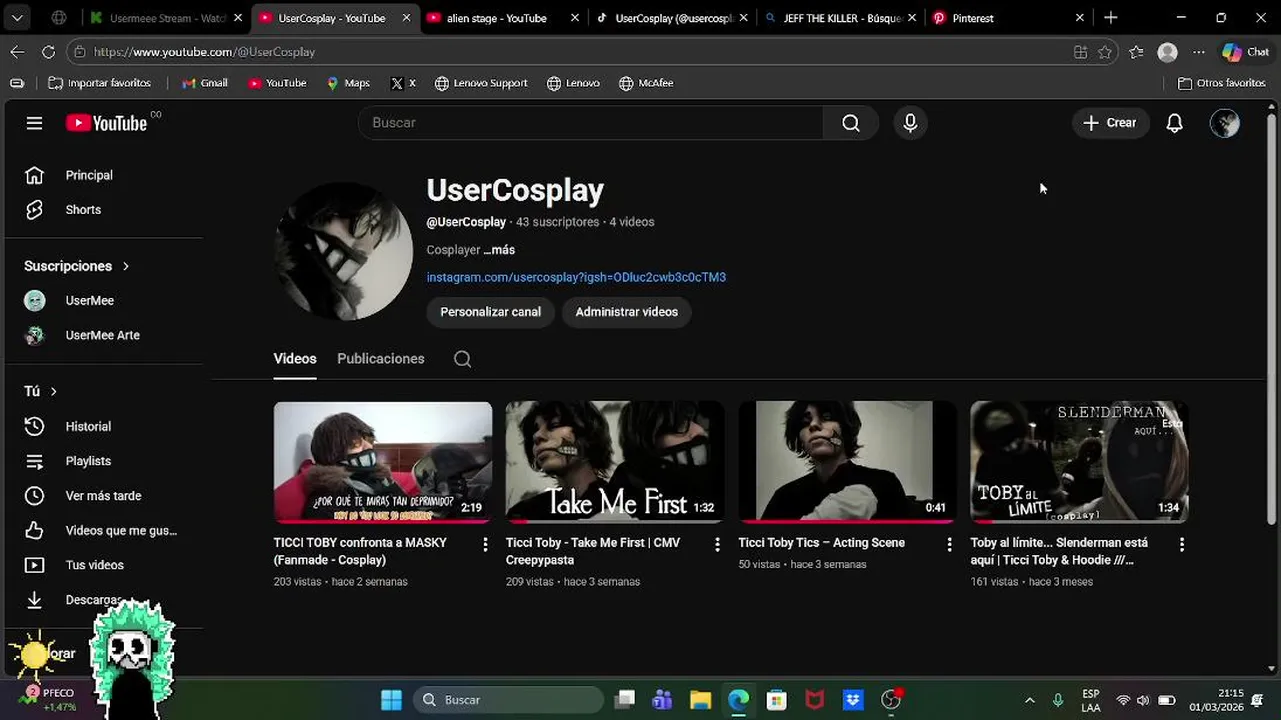The image size is (1281, 720).
Task: Click the YouTube search input field
Action: click(591, 123)
